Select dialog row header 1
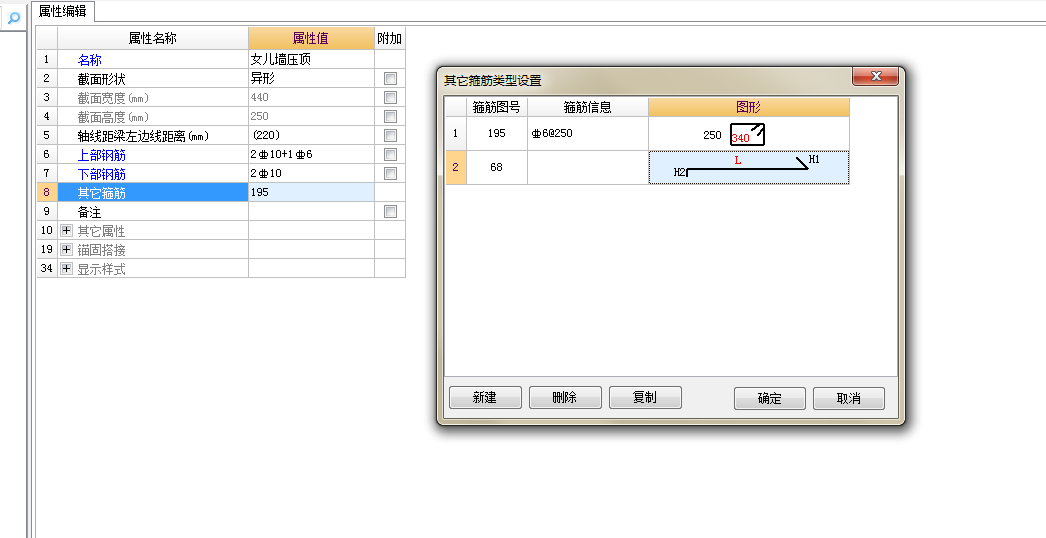The width and height of the screenshot is (1046, 538). click(456, 133)
